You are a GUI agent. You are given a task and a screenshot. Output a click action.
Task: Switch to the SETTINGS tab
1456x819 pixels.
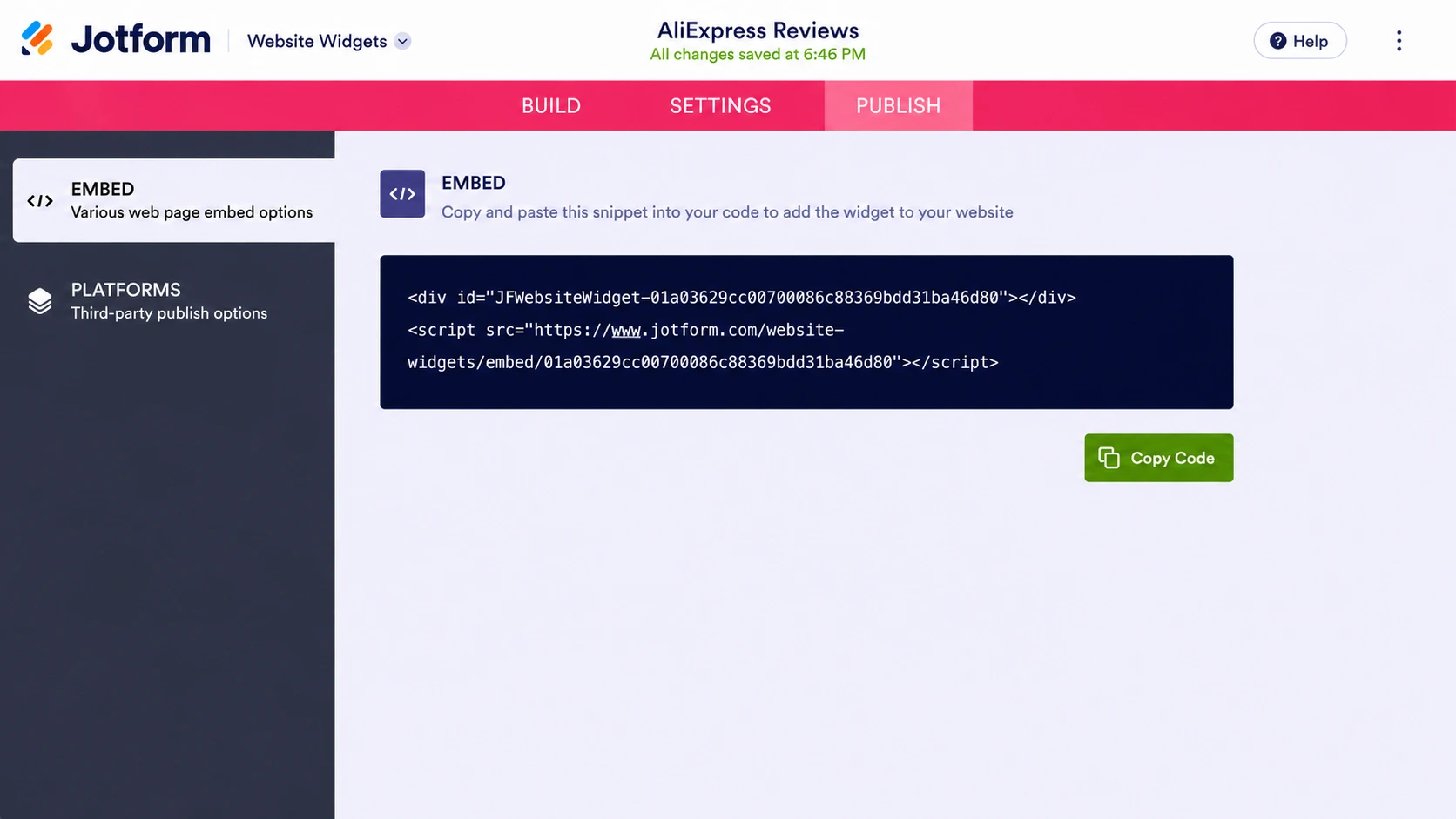tap(720, 105)
